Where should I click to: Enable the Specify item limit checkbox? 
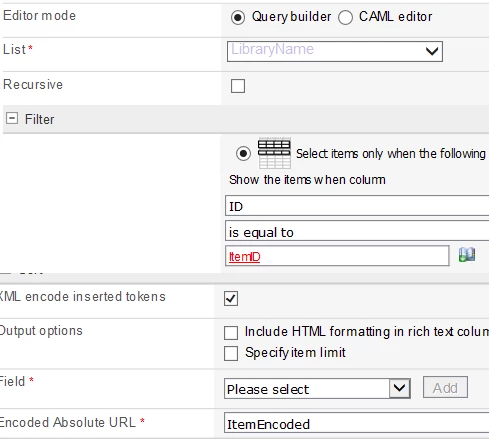[231, 353]
